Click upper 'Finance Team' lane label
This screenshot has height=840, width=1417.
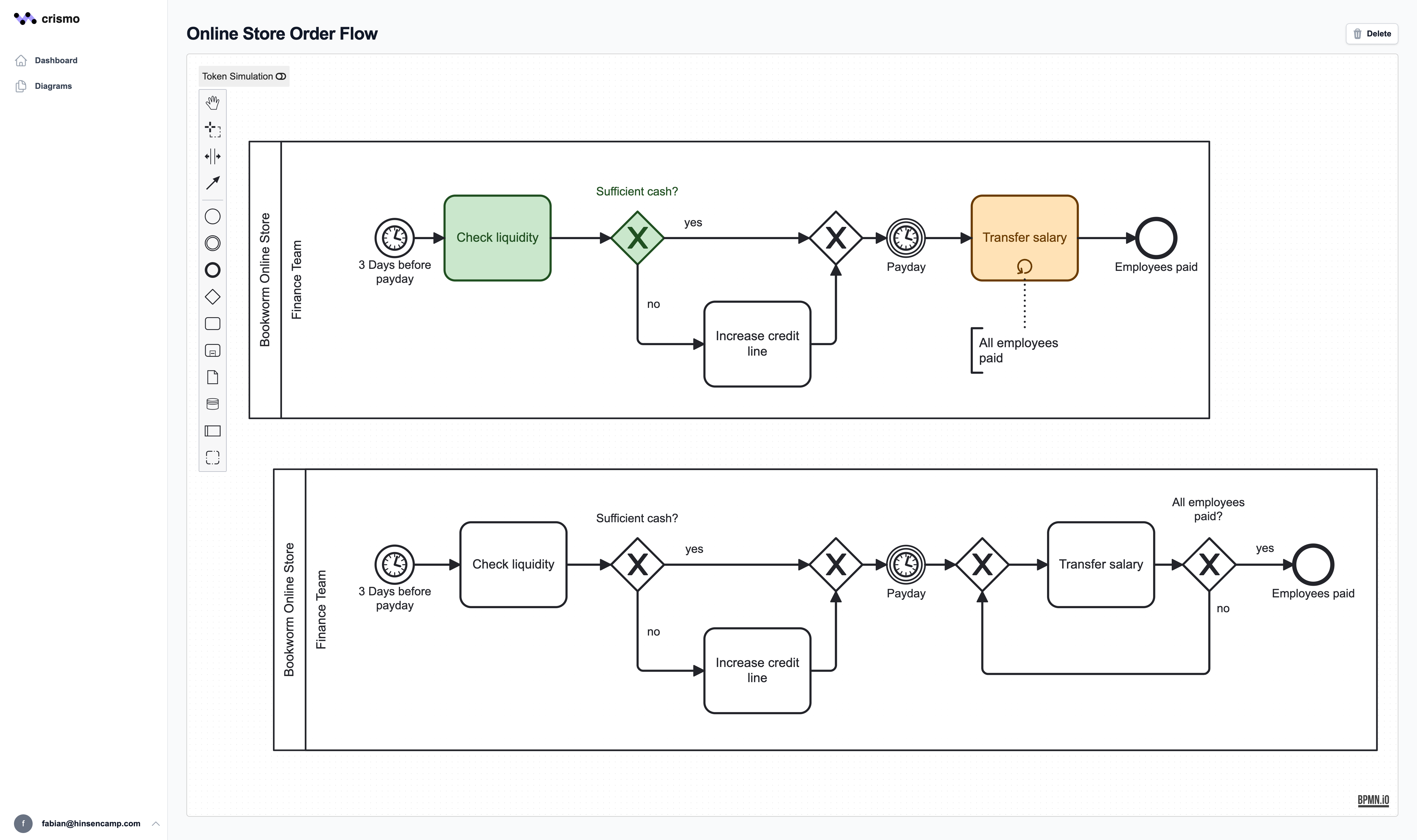(x=297, y=280)
